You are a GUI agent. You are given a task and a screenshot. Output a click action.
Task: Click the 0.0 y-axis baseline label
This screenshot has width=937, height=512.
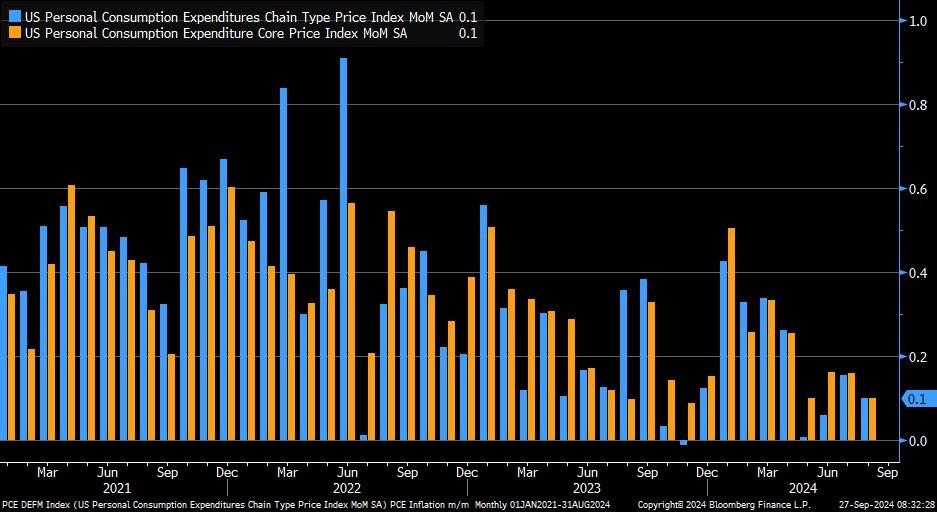click(x=917, y=441)
